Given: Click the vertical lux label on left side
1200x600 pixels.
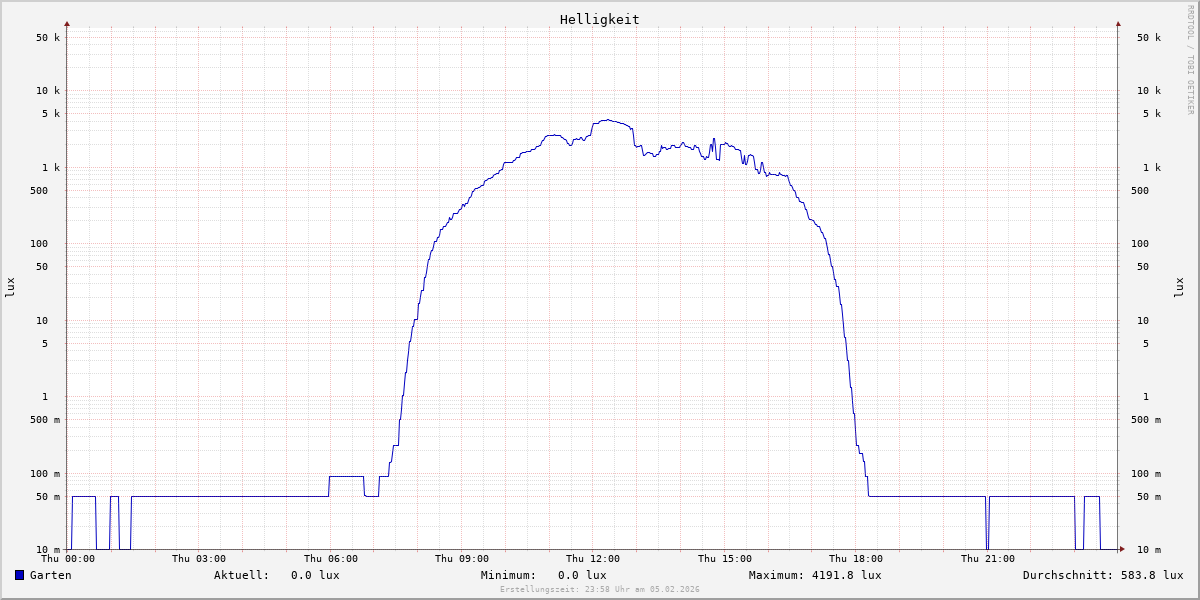Looking at the screenshot, I should coord(10,287).
